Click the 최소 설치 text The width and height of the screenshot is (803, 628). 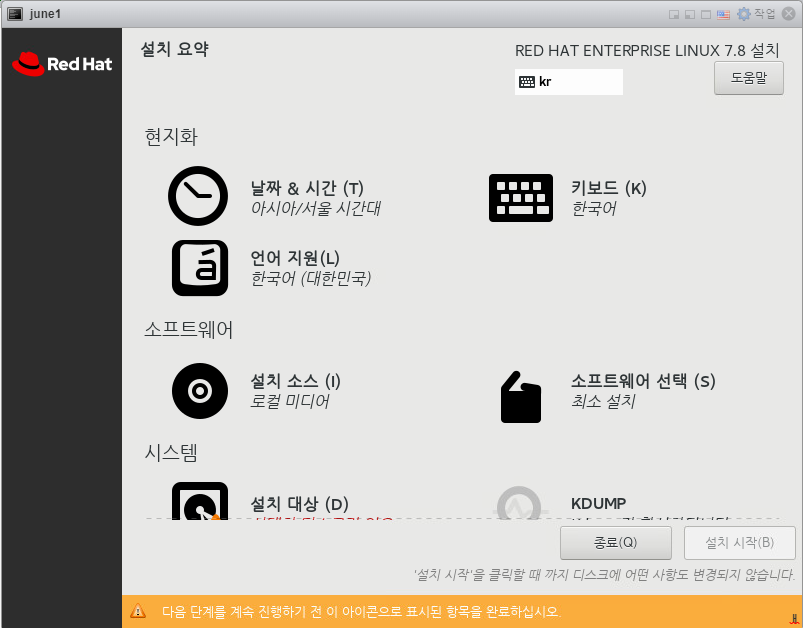point(603,401)
